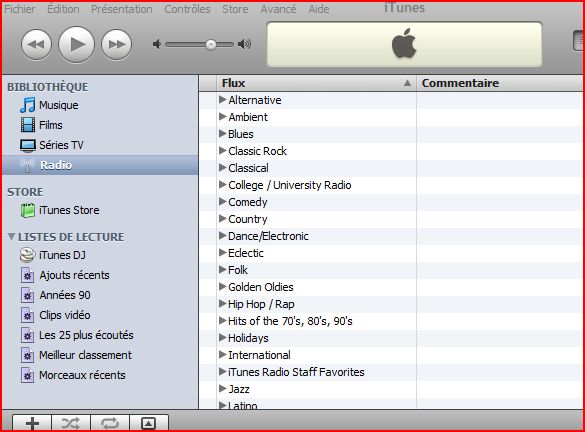Open the Présentation menu
The width and height of the screenshot is (585, 432).
point(122,9)
